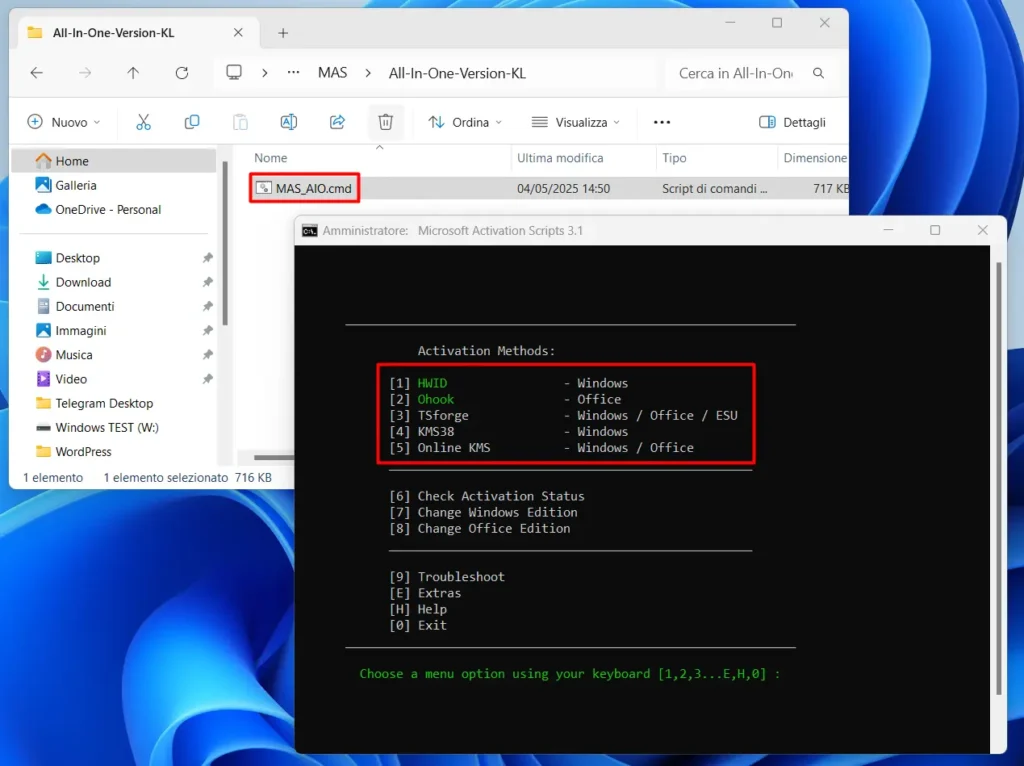This screenshot has width=1024, height=766.
Task: Click the console window vertical scrollbar
Action: click(x=999, y=479)
